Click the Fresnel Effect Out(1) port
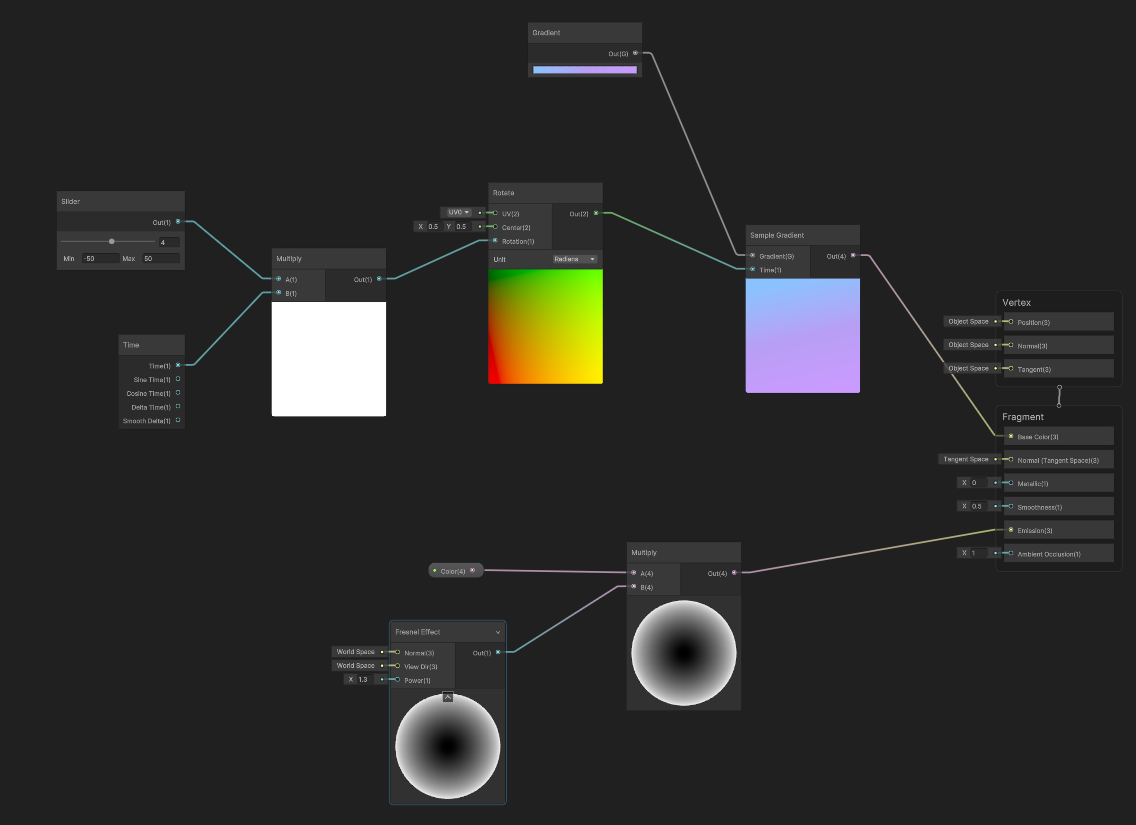 [x=498, y=652]
